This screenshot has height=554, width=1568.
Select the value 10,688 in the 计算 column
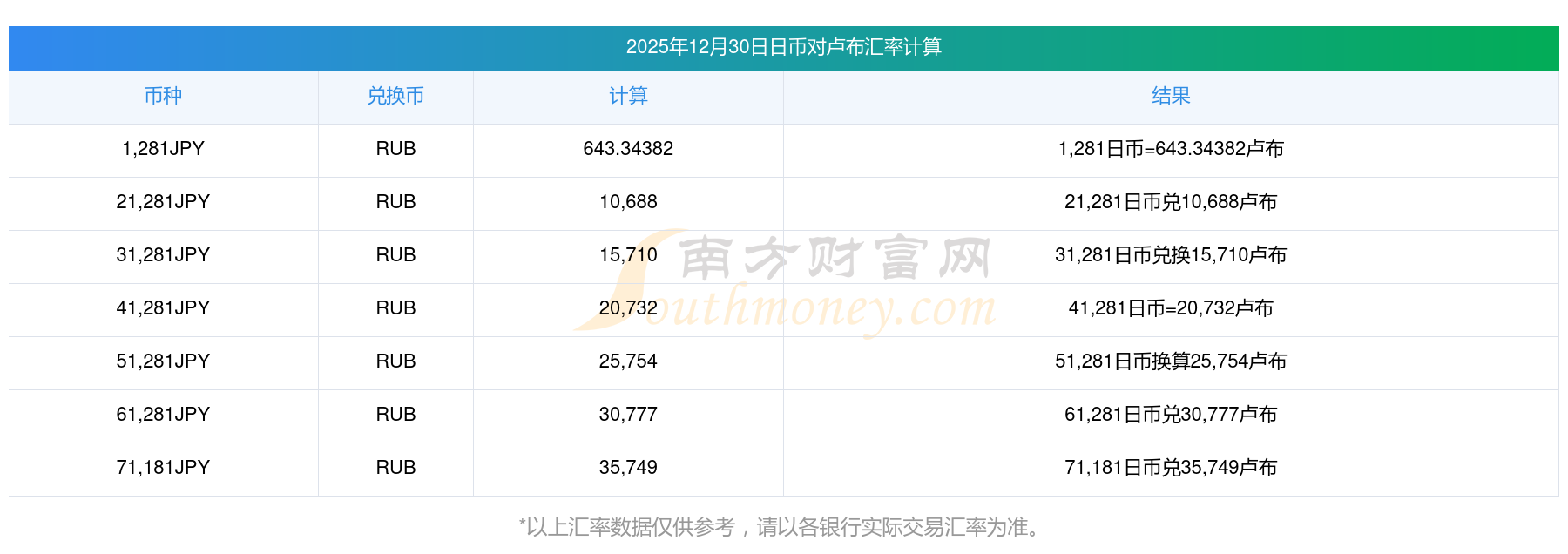pyautogui.click(x=628, y=202)
